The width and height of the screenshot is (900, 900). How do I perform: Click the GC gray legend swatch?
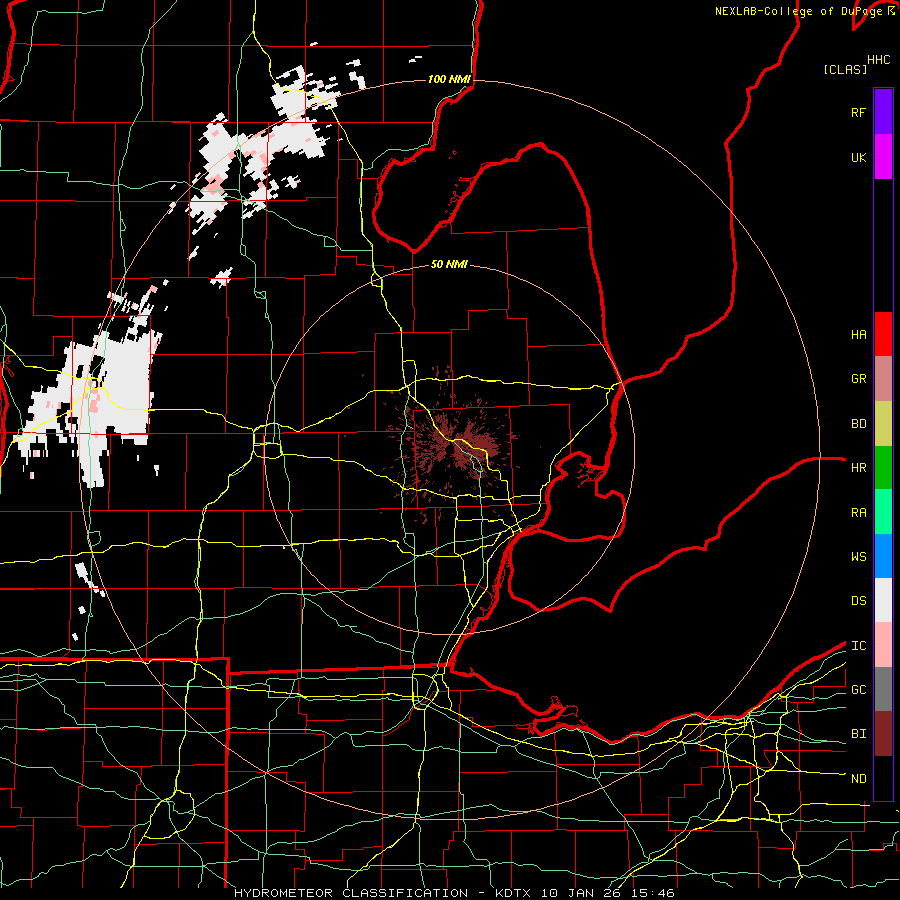883,689
